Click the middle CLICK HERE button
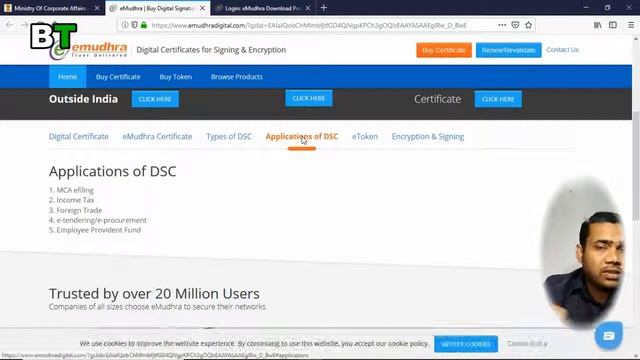This screenshot has height=360, width=640. pyautogui.click(x=309, y=98)
